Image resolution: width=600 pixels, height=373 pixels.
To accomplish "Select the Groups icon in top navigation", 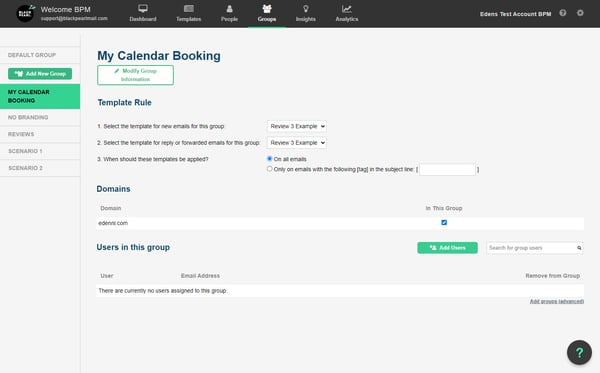I will (x=267, y=8).
